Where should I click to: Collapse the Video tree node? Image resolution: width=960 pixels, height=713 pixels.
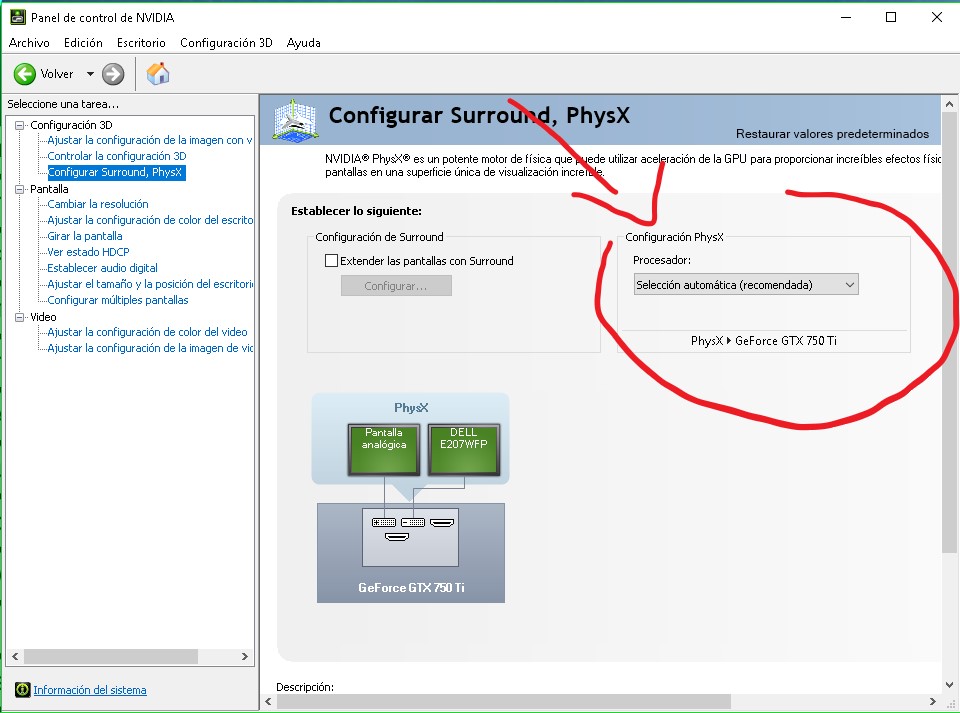pyautogui.click(x=20, y=317)
